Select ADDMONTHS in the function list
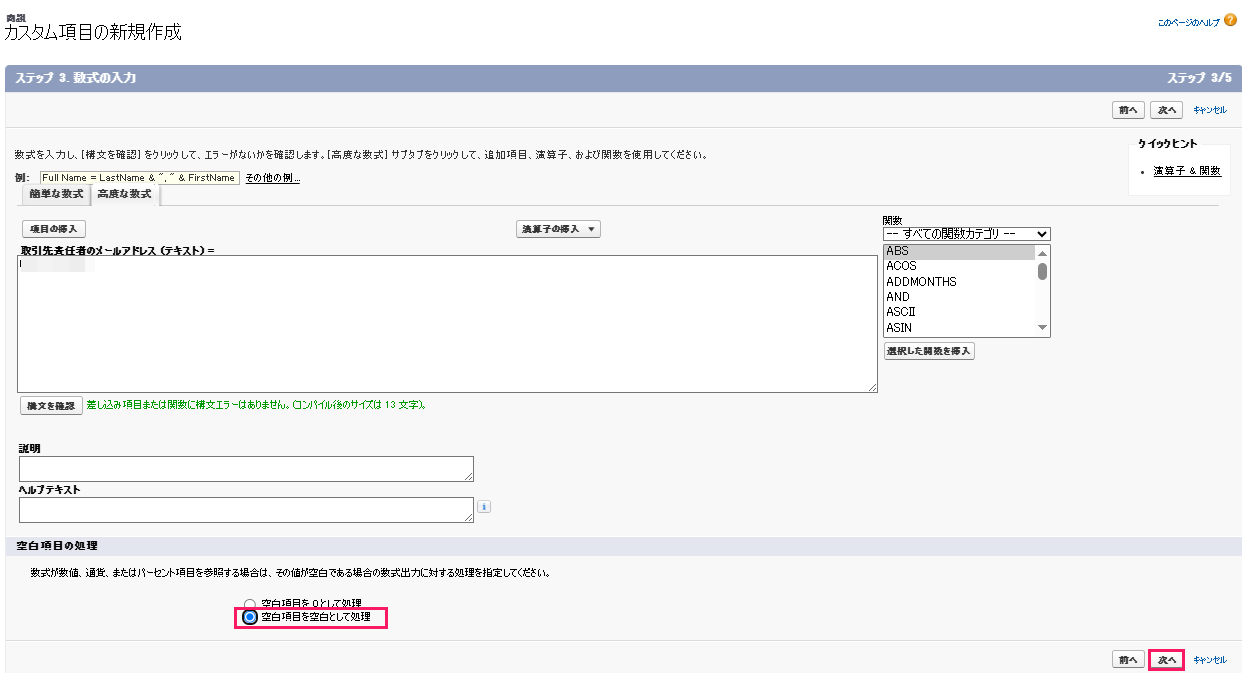1242x673 pixels. coord(959,282)
